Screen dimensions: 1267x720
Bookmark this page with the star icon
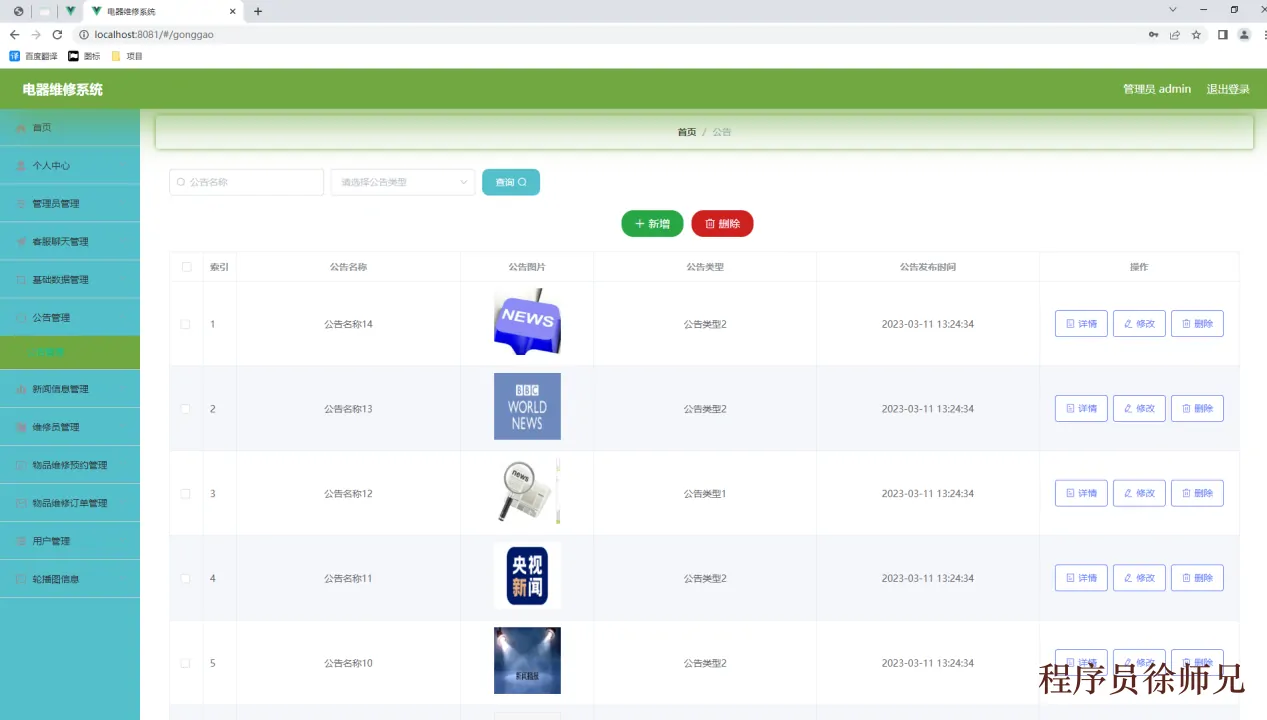1196,34
